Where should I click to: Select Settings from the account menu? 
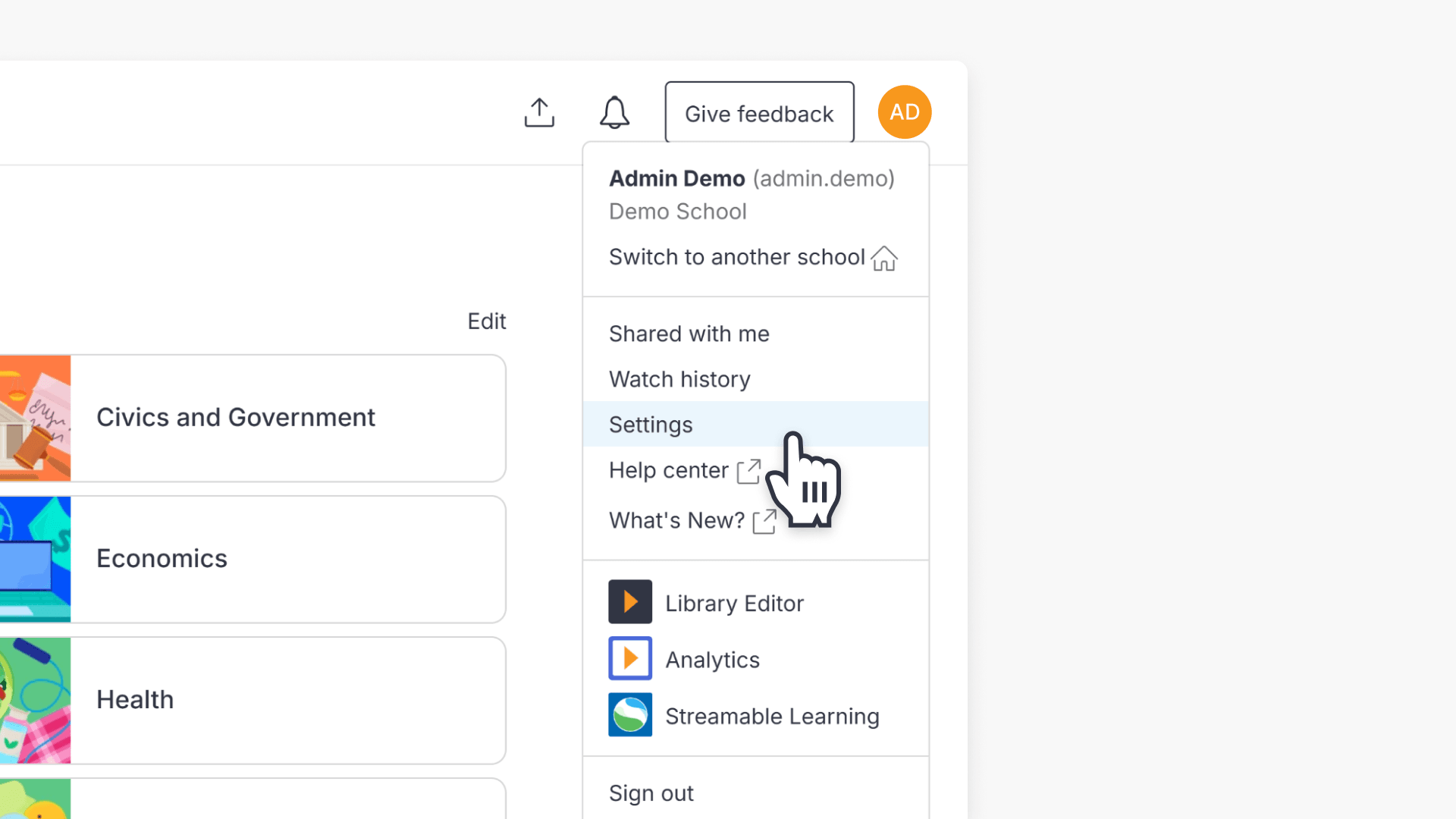(x=650, y=424)
